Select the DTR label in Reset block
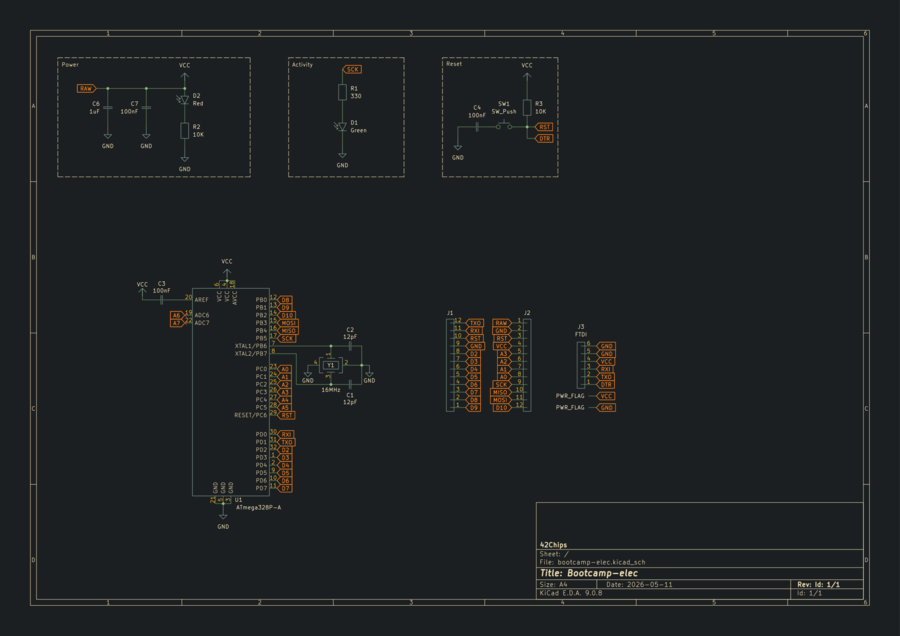This screenshot has height=636, width=900. [544, 138]
